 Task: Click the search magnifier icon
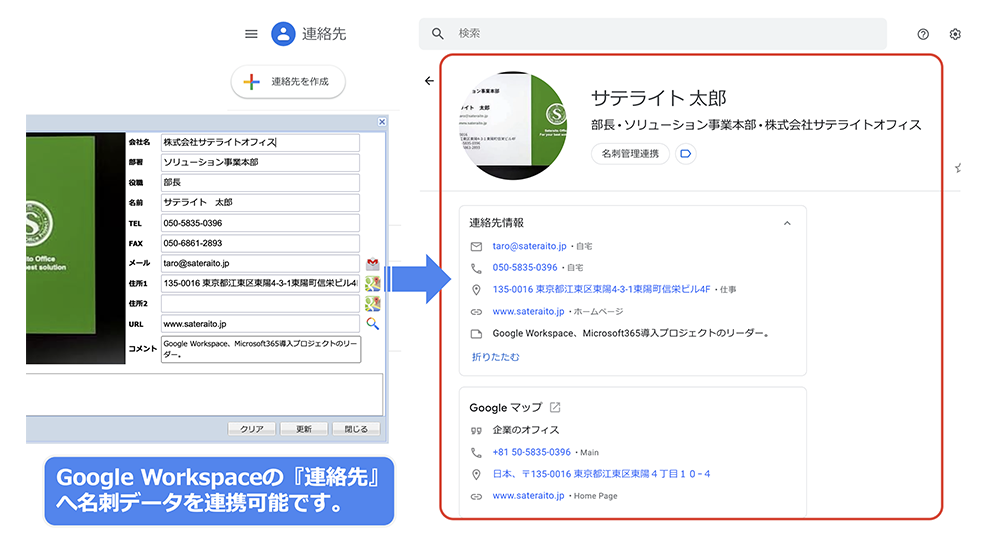point(438,33)
